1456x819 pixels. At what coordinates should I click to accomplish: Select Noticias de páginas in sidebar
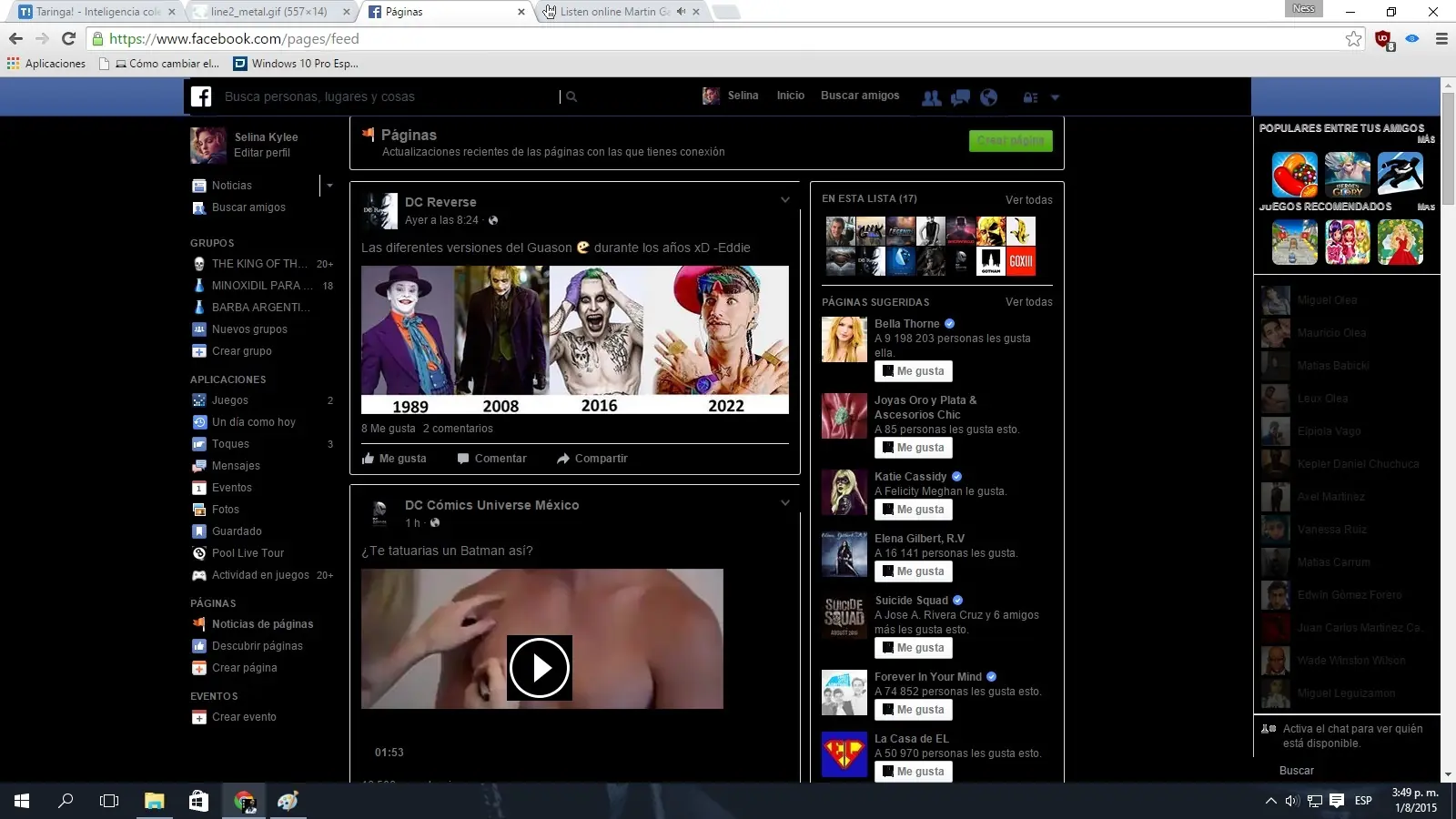(262, 624)
